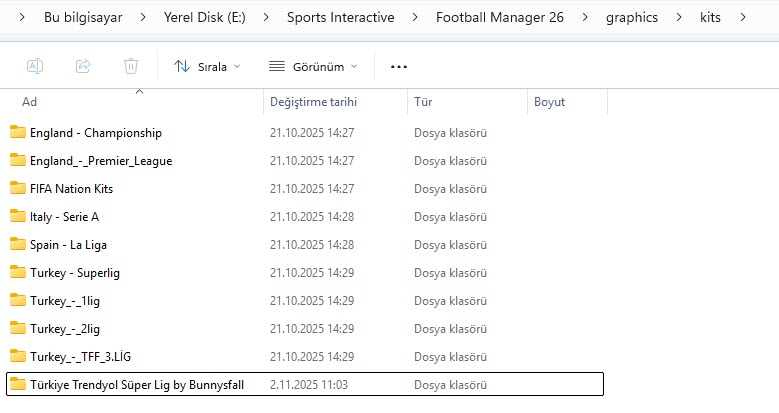The height and width of the screenshot is (413, 779).
Task: Click the folder icon beside England - Championship
Action: point(17,132)
